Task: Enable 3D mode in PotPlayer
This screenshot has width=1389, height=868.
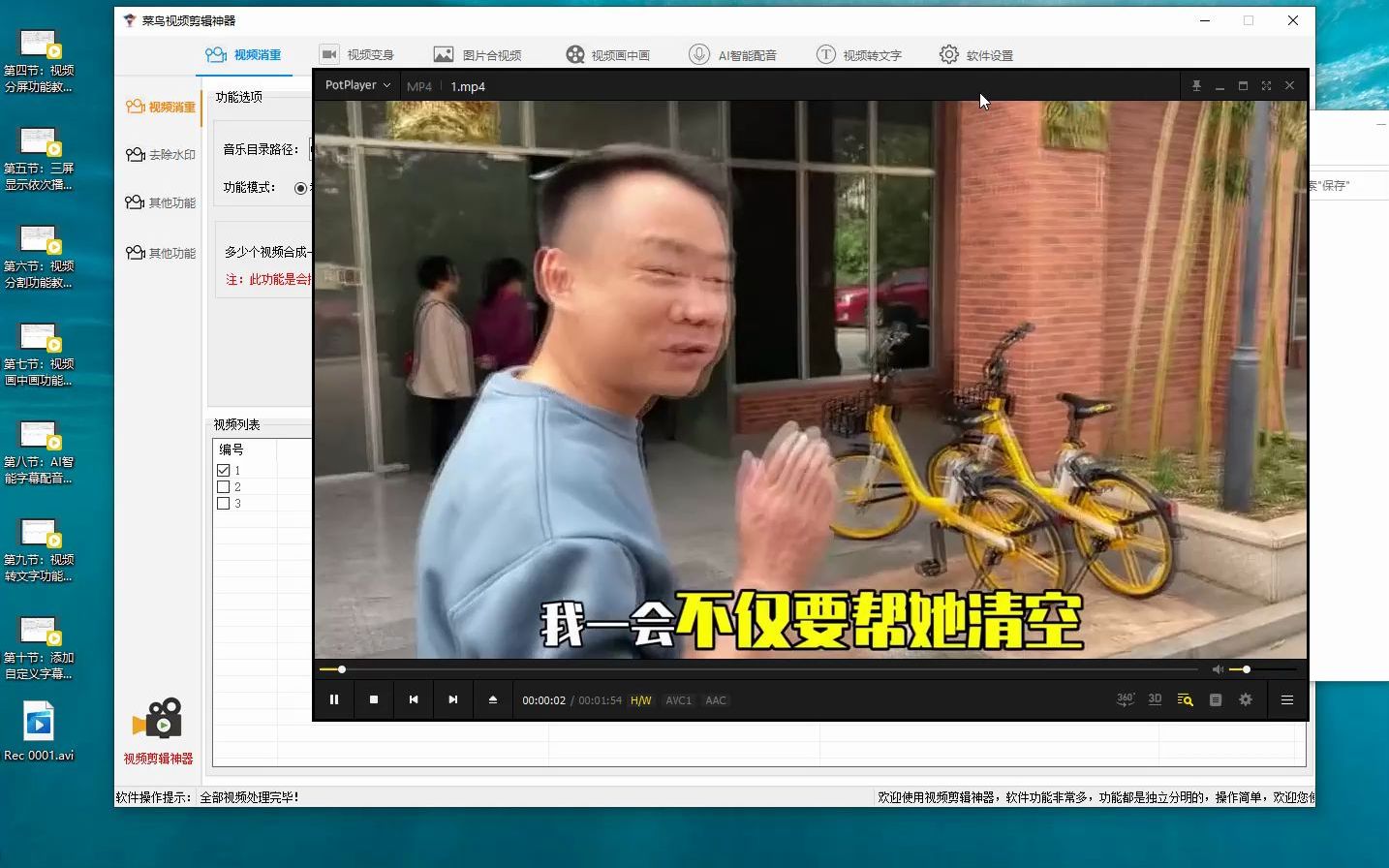Action: pos(1154,699)
